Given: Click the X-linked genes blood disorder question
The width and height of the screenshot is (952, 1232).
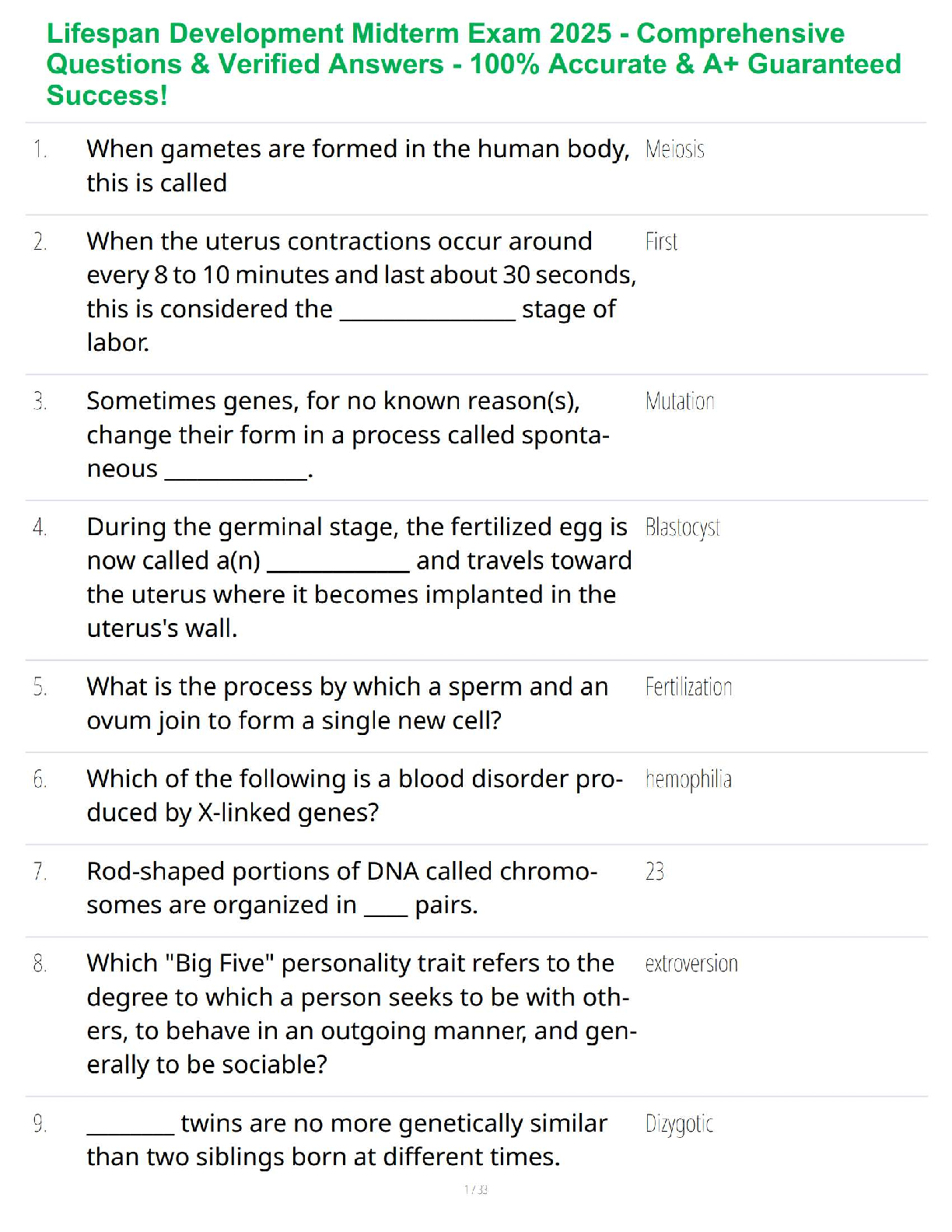Looking at the screenshot, I should click(354, 795).
